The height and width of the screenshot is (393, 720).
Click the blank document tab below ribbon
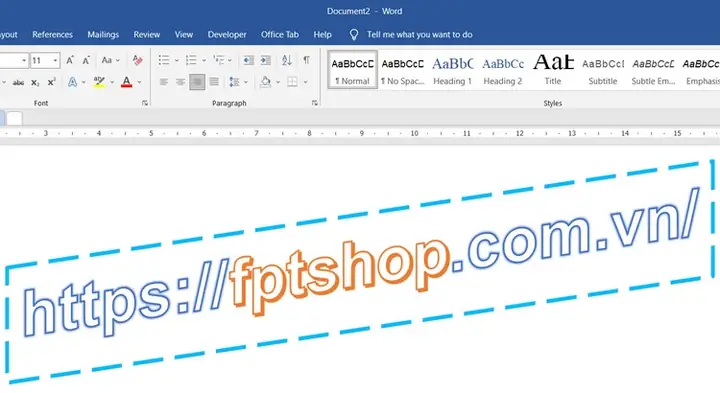[14, 118]
